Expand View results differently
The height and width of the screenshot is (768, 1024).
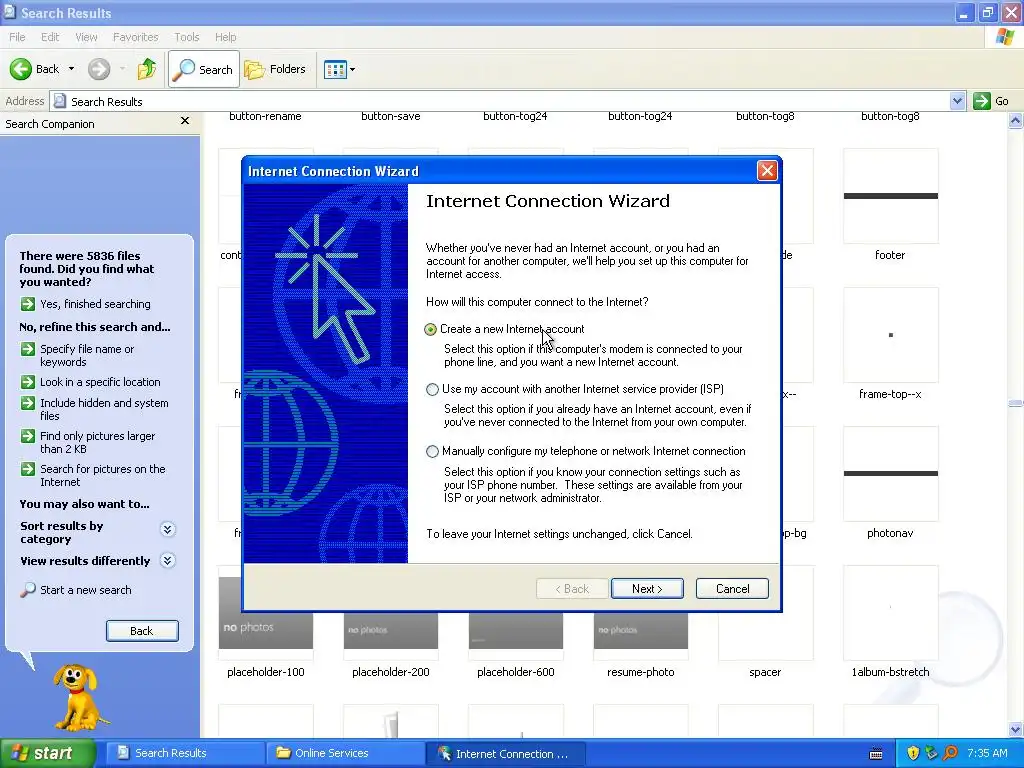168,560
